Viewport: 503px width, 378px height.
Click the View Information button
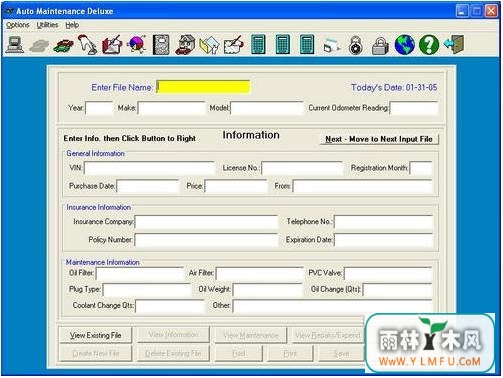tap(173, 335)
